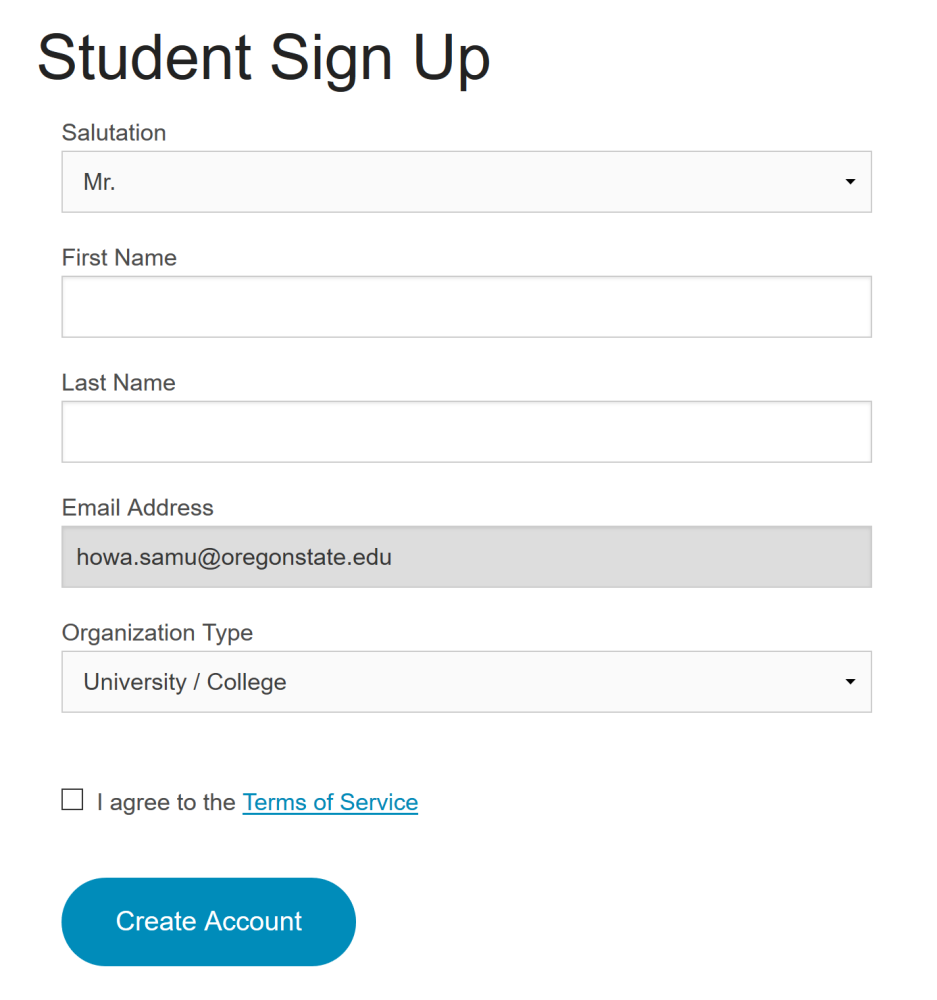Image resolution: width=937 pixels, height=1000 pixels.
Task: Click the Salutation field label
Action: pos(114,133)
